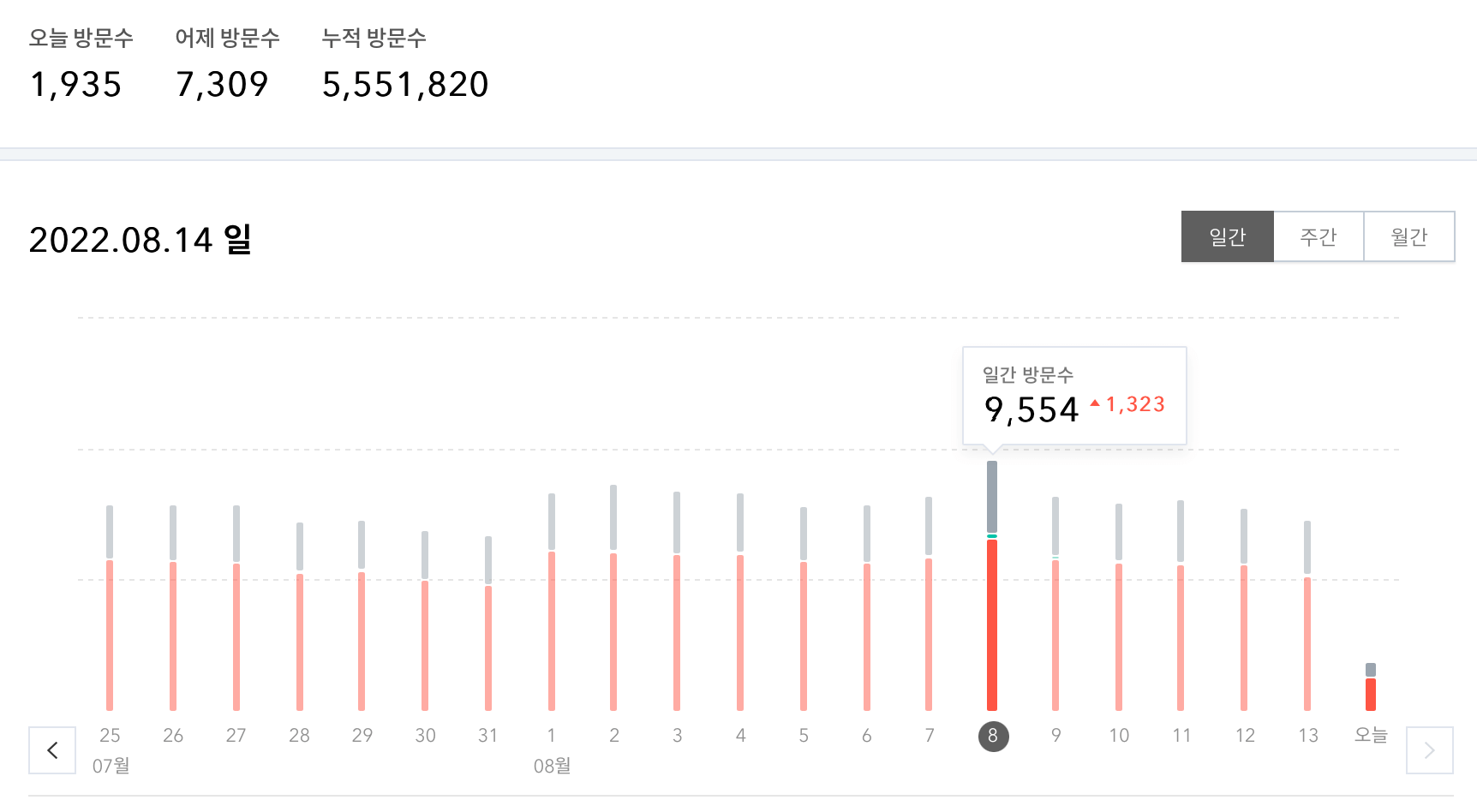Click the 누적 방문수 label
This screenshot has width=1477, height=812.
tap(374, 38)
